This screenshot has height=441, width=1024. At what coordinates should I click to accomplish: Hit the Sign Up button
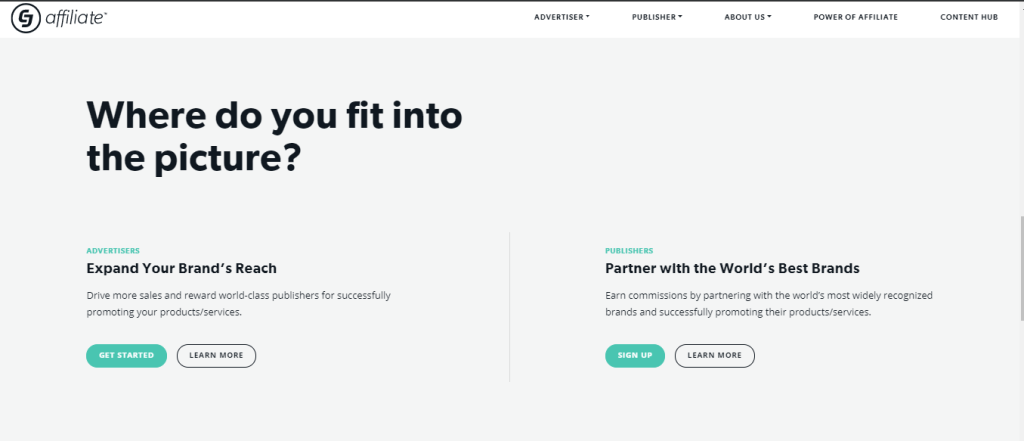pos(634,355)
